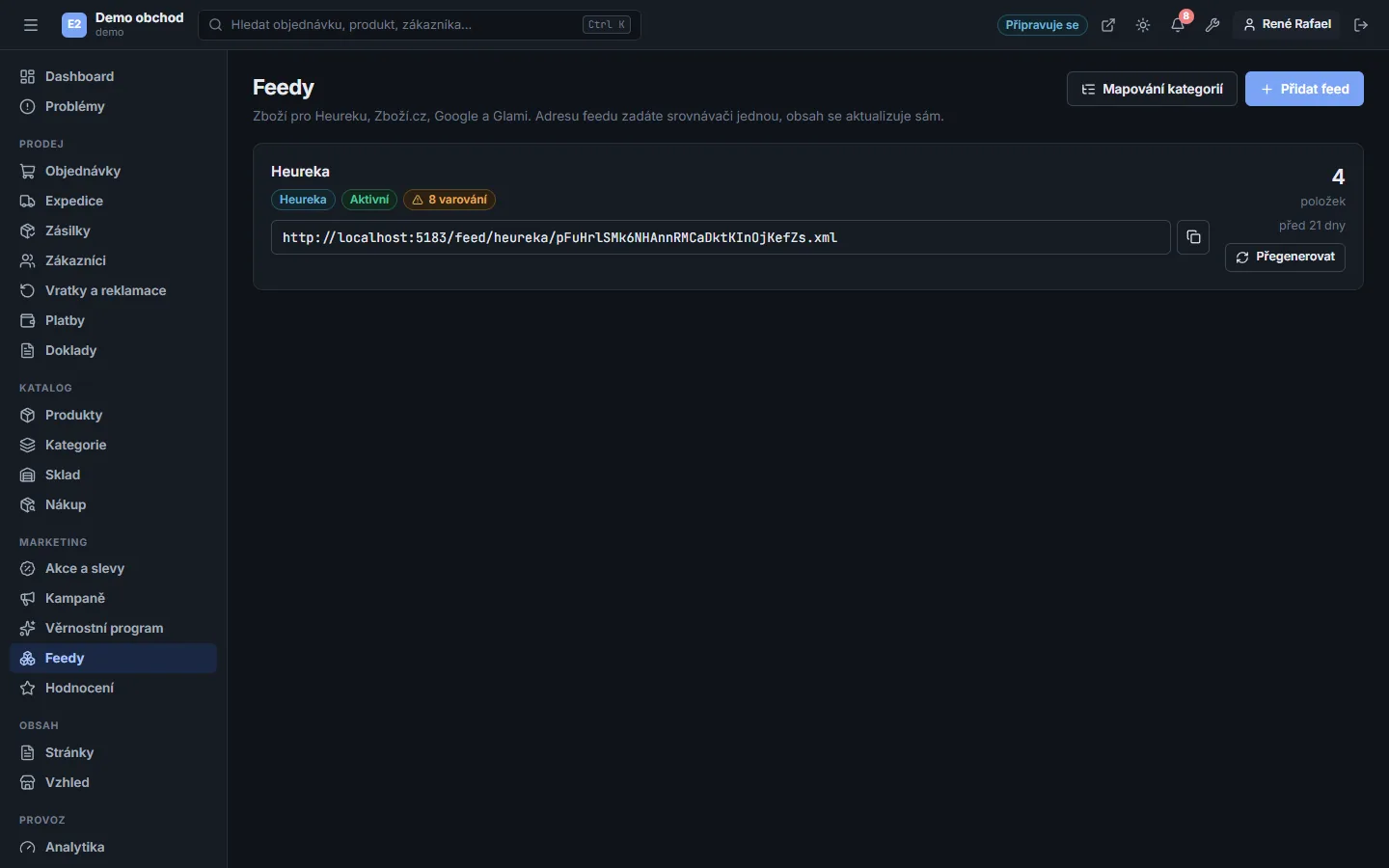
Task: Click the E2 shop logo
Action: tap(74, 25)
